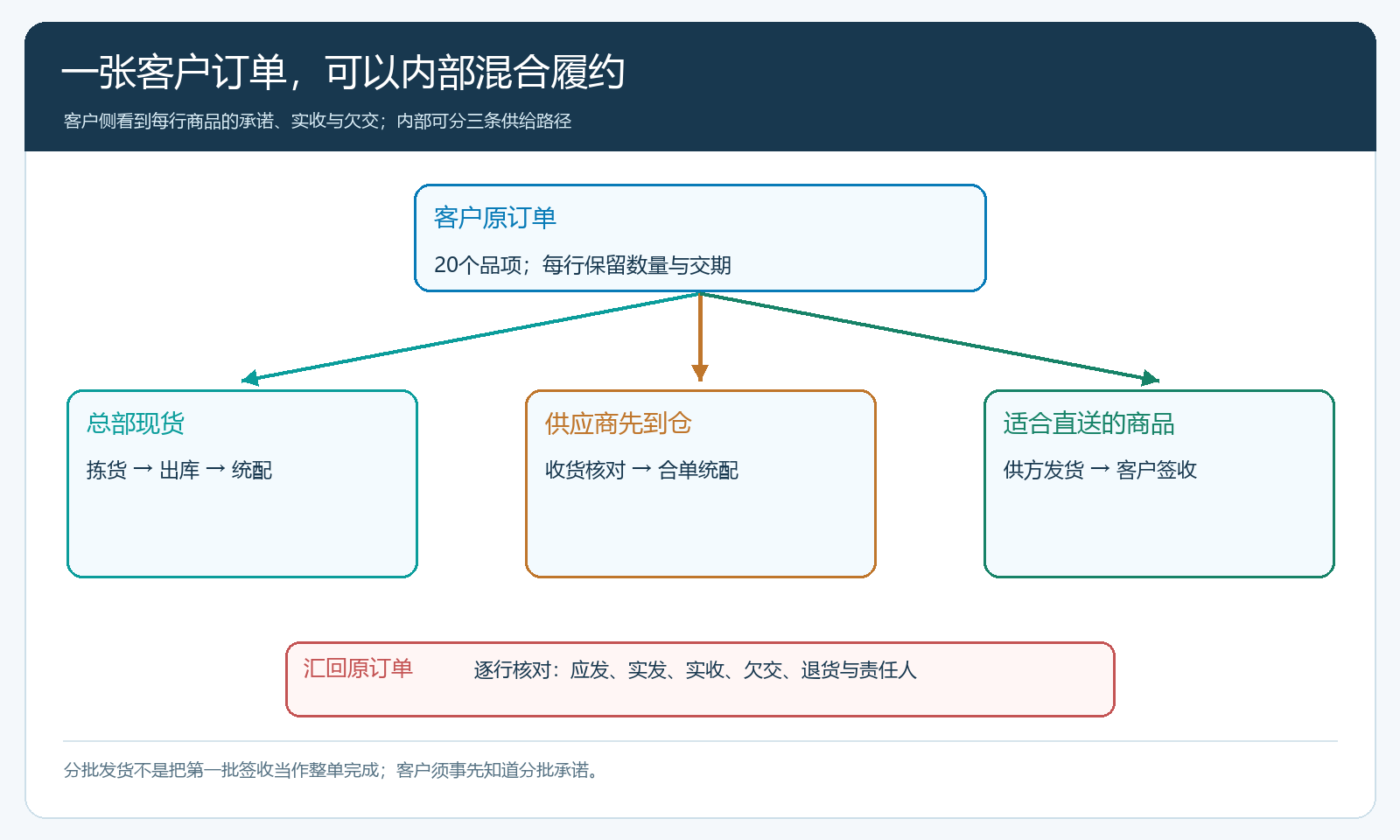Click the teal arrowhead pointing to 总部现货

(250, 378)
